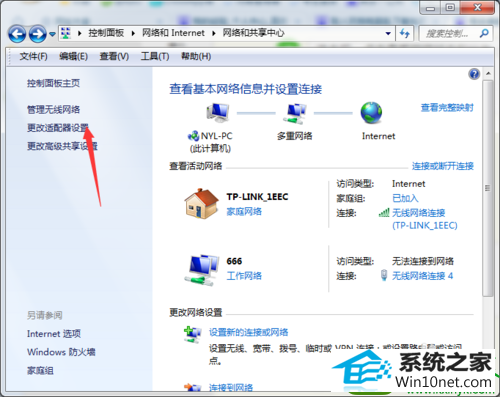The image size is (500, 397).
Task: Open 查看完整映射 link
Action: coord(447,108)
